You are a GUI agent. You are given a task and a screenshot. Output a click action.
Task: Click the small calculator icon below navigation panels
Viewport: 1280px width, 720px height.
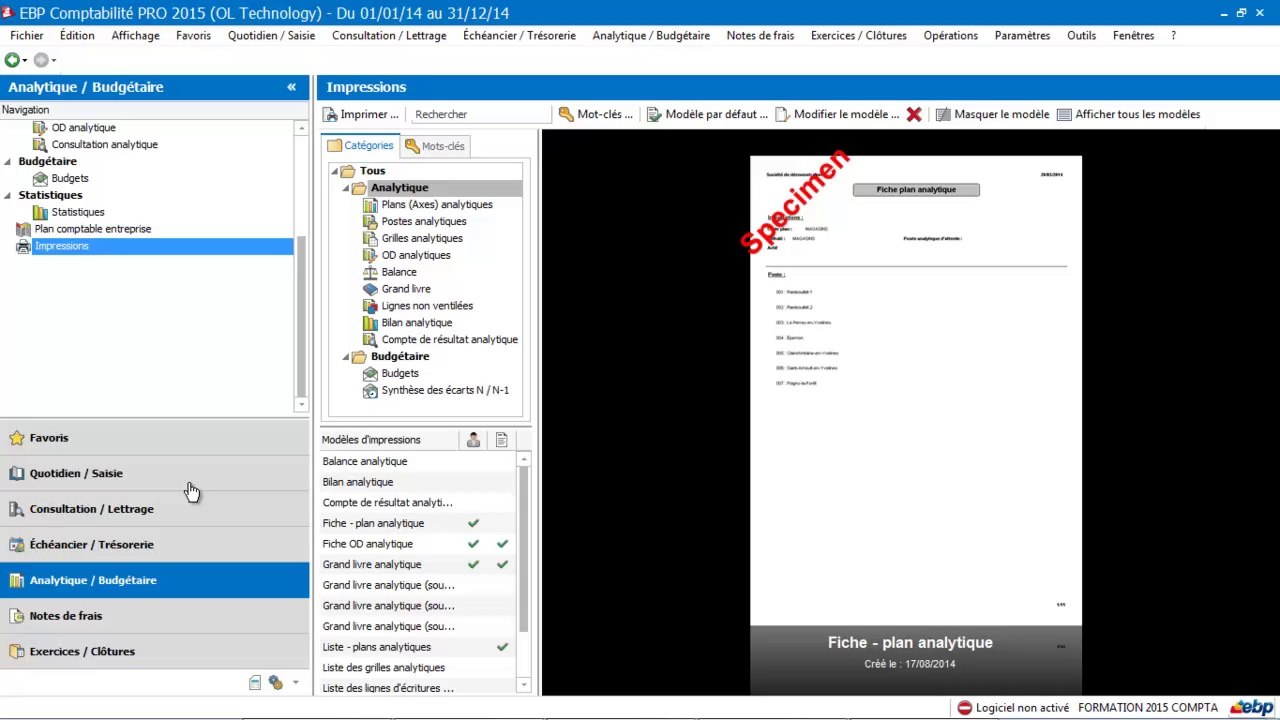255,683
